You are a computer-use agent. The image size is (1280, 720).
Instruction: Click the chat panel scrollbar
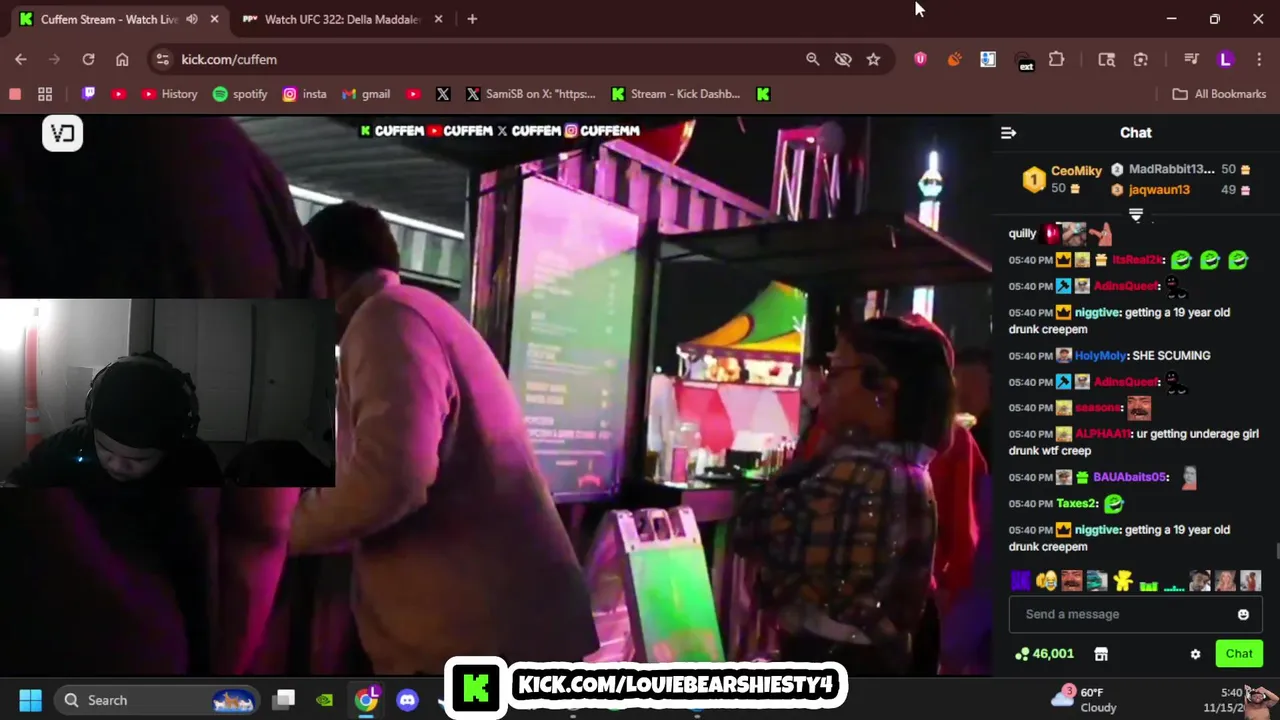pos(1276,552)
